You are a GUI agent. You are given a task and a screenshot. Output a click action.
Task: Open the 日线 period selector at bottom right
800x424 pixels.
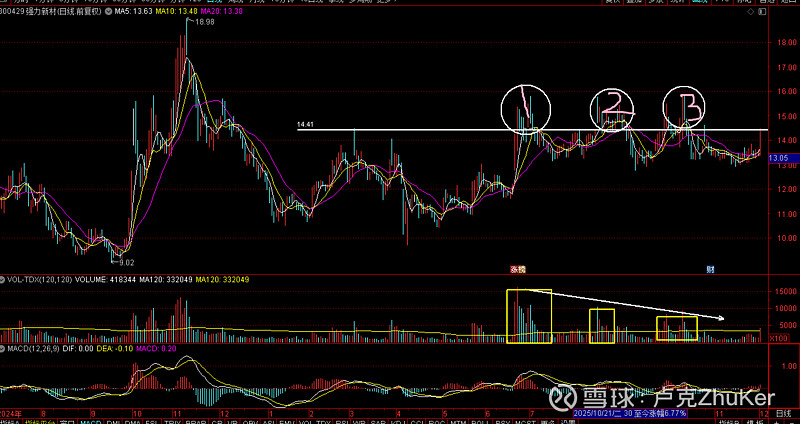784,413
